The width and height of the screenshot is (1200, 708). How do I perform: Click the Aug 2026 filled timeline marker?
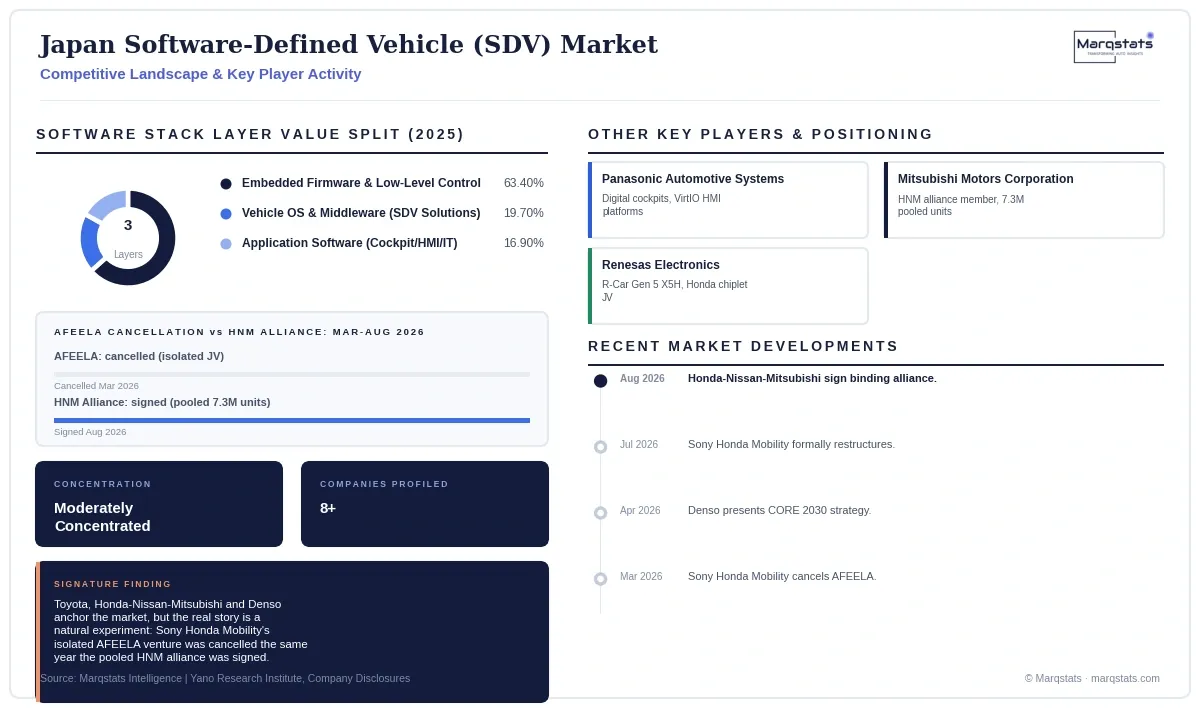600,381
